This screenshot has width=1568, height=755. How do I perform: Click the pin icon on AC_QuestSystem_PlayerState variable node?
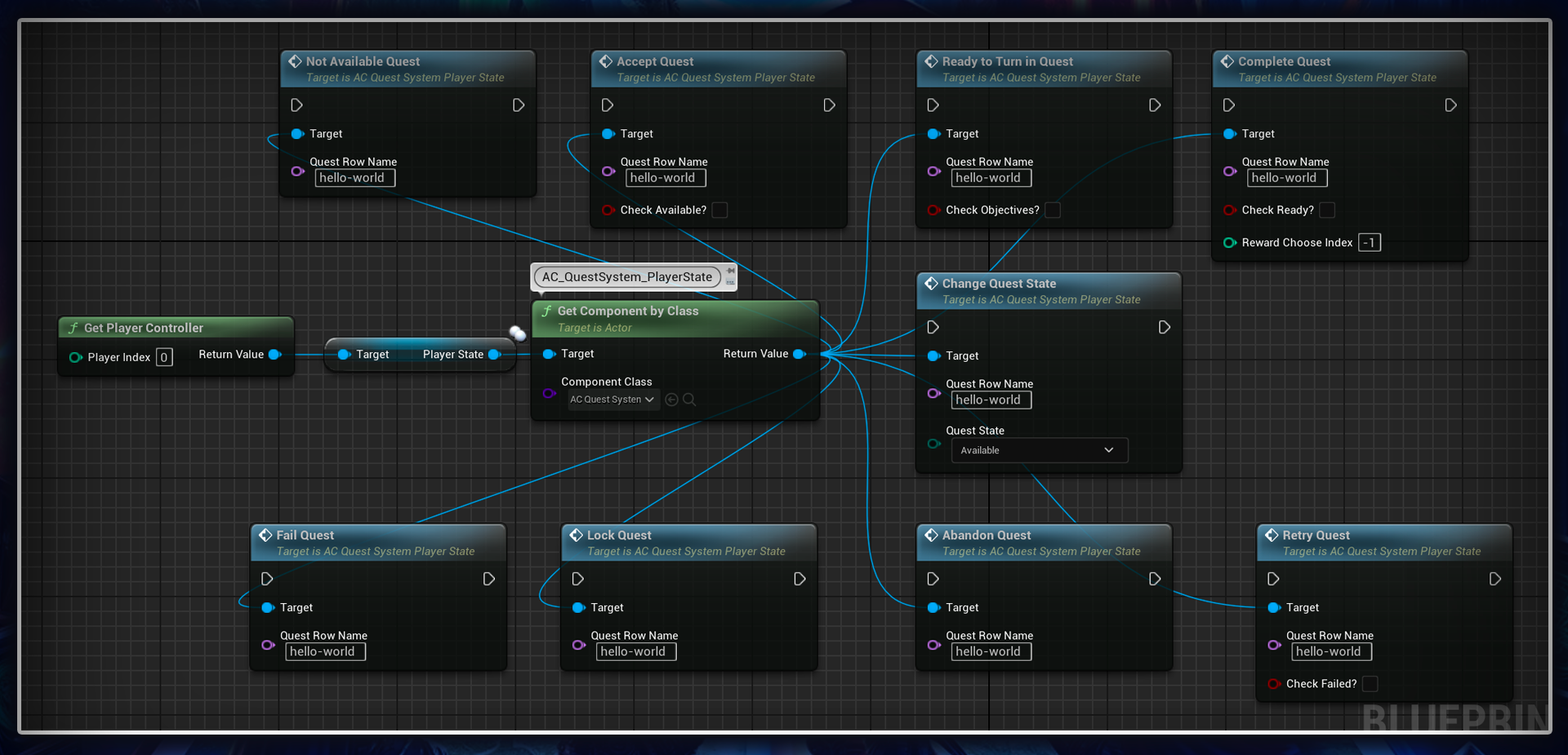click(731, 271)
